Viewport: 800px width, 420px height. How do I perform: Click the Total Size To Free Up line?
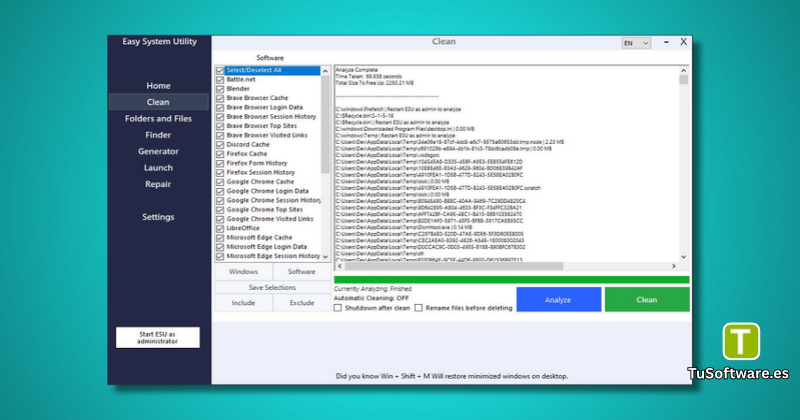point(374,83)
